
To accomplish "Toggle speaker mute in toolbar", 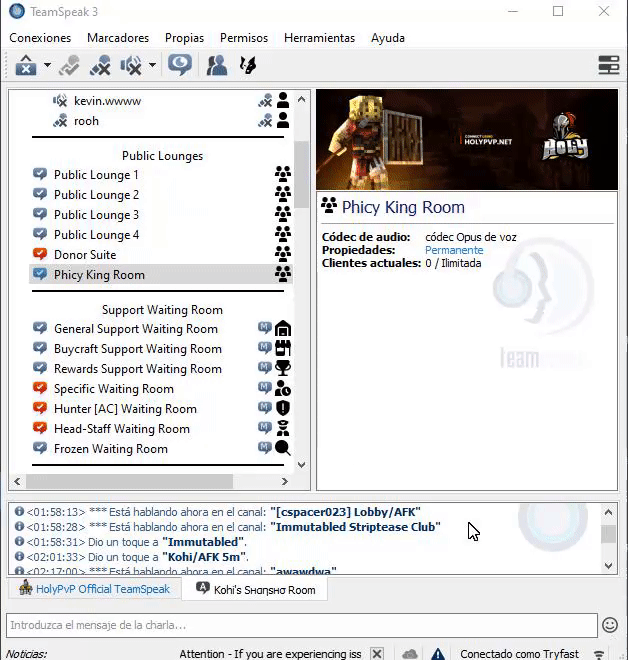I will (131, 65).
